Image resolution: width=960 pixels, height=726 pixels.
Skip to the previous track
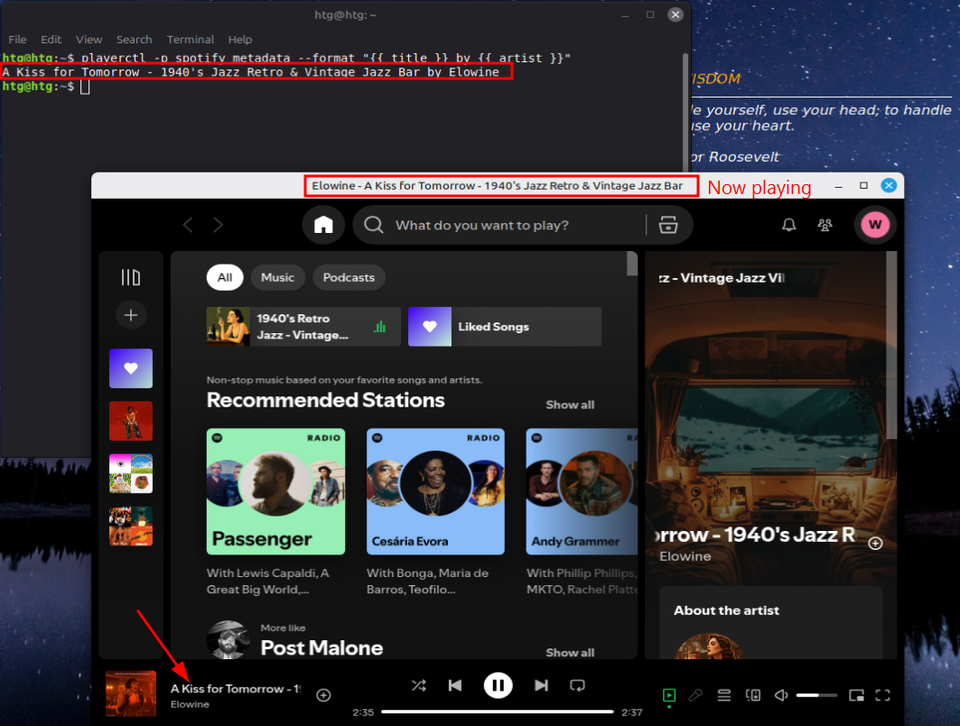pos(455,686)
